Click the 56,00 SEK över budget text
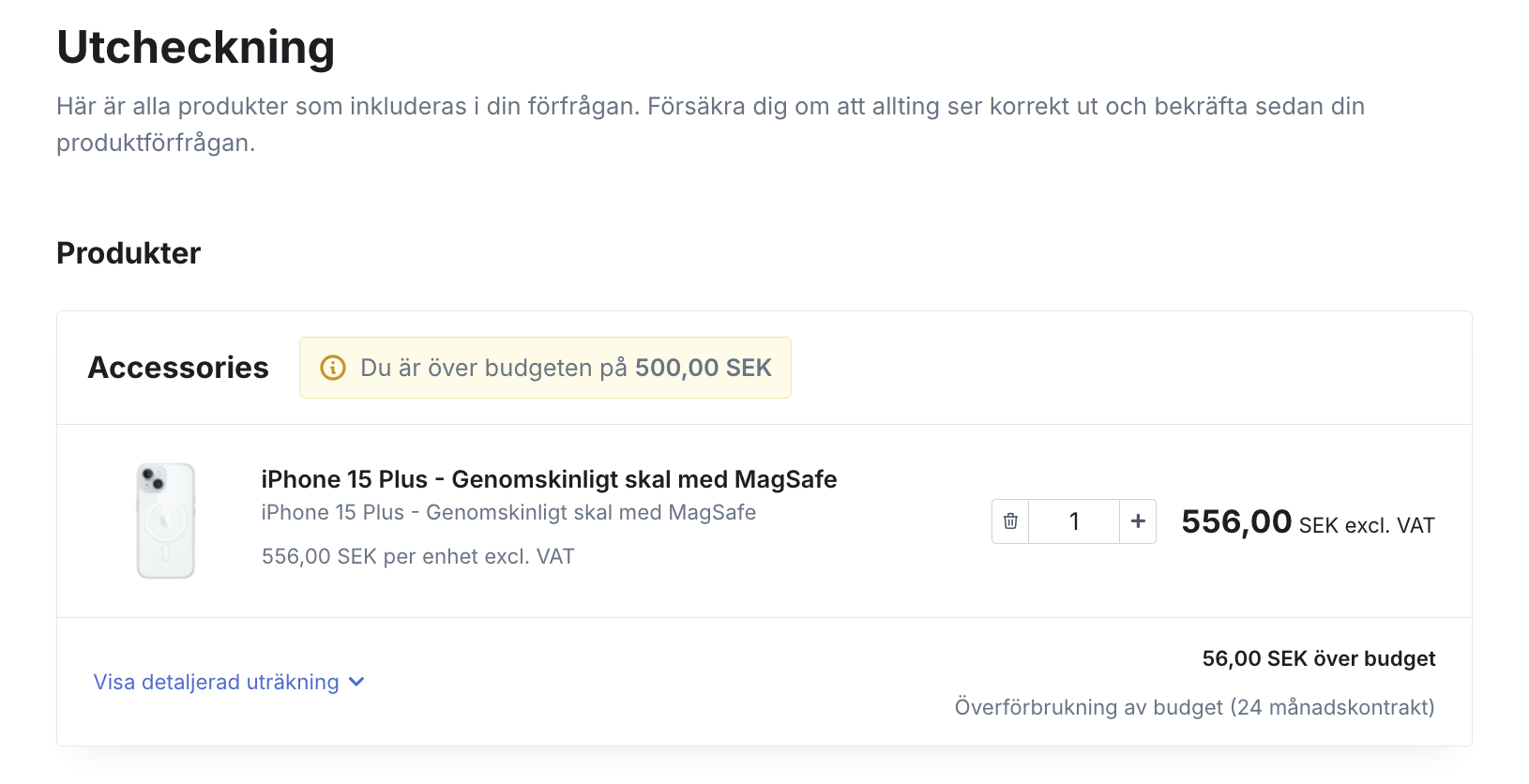This screenshot has height=784, width=1529. point(1319,658)
